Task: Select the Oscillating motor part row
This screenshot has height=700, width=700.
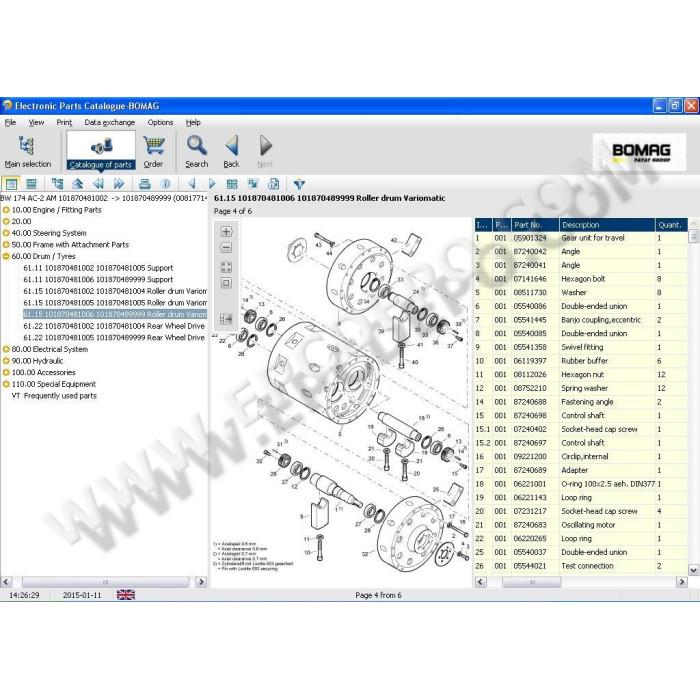Action: pyautogui.click(x=581, y=525)
